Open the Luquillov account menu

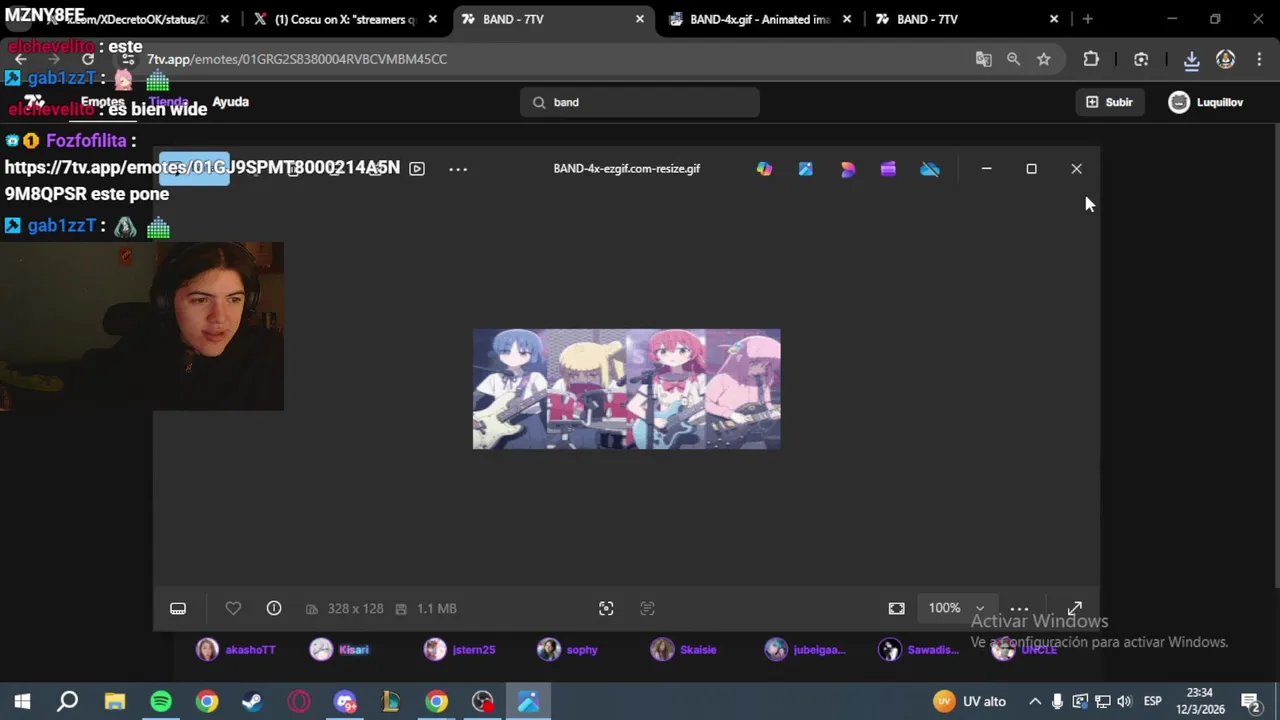[x=1207, y=102]
